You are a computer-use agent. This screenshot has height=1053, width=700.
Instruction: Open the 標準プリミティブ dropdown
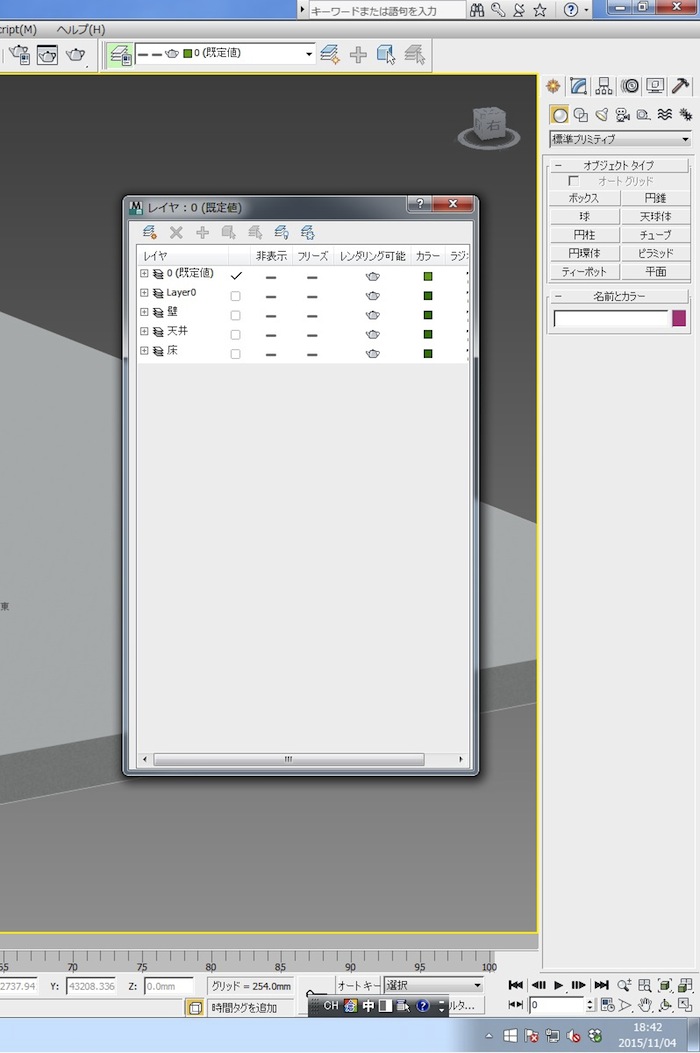tap(619, 140)
